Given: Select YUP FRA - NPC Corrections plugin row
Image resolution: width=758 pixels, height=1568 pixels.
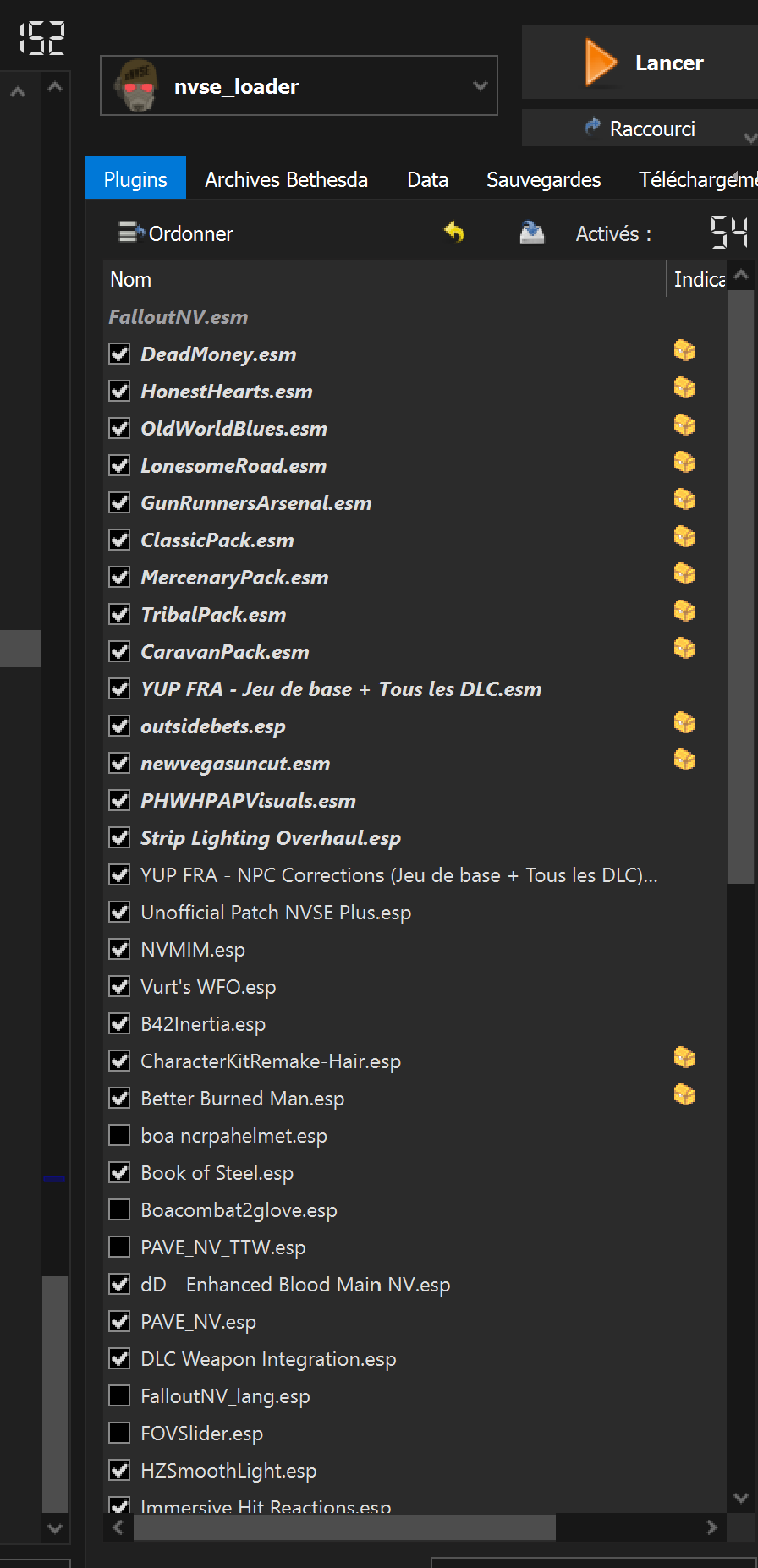Looking at the screenshot, I should (x=415, y=874).
